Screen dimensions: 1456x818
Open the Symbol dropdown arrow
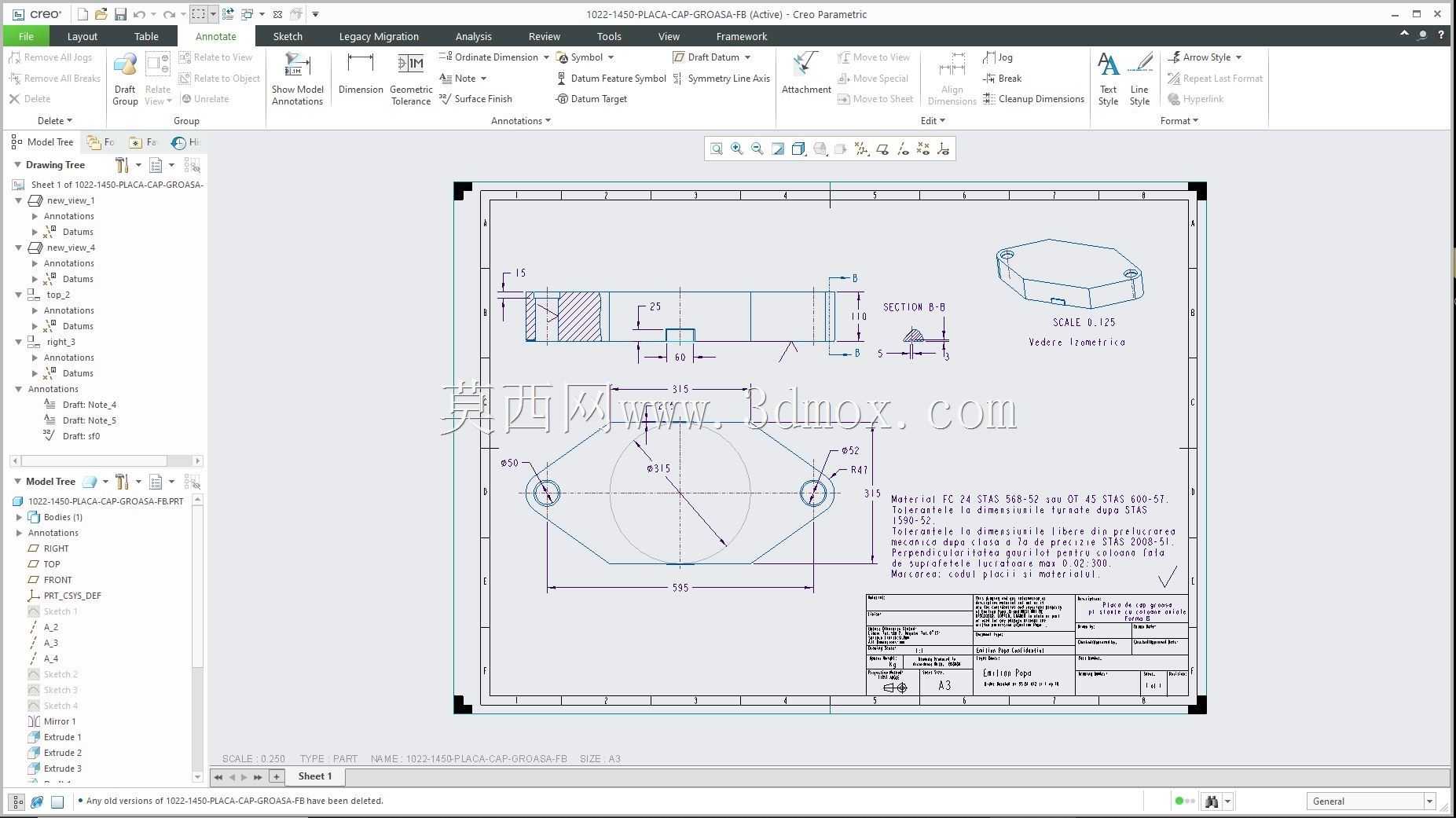(x=611, y=57)
